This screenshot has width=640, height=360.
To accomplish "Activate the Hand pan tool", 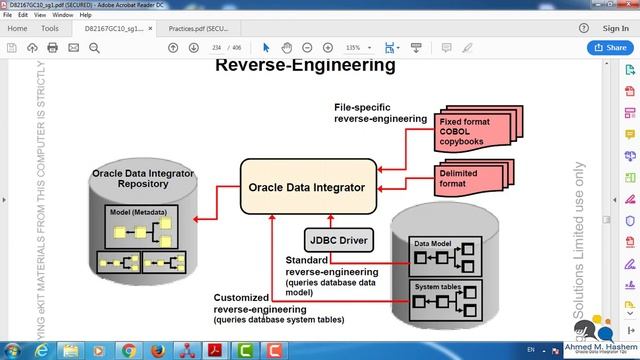I will (x=287, y=48).
